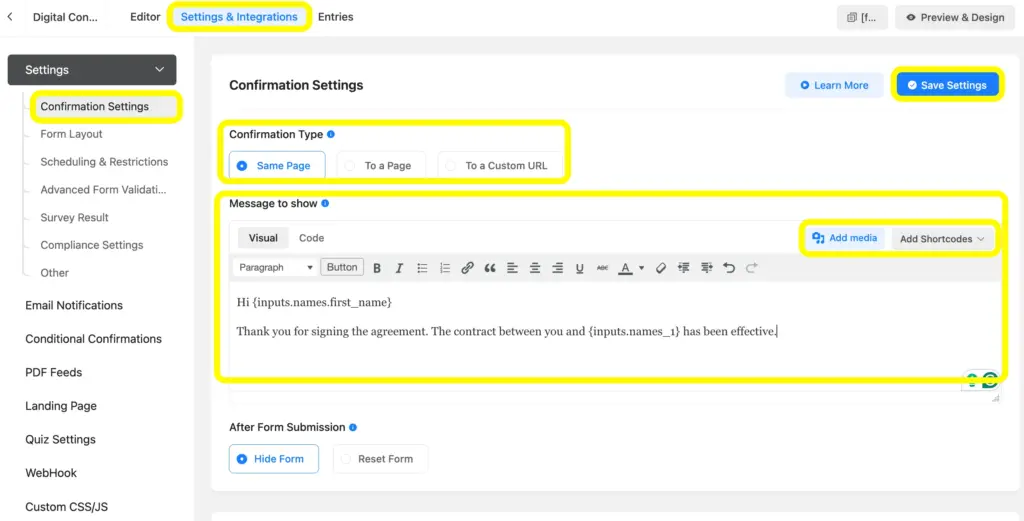Increase the paragraph indent
Viewport: 1024px width, 521px height.
[x=707, y=268]
